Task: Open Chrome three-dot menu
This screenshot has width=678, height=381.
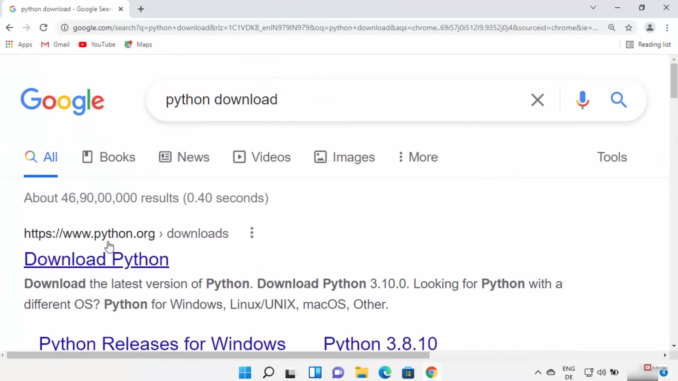Action: coord(667,28)
